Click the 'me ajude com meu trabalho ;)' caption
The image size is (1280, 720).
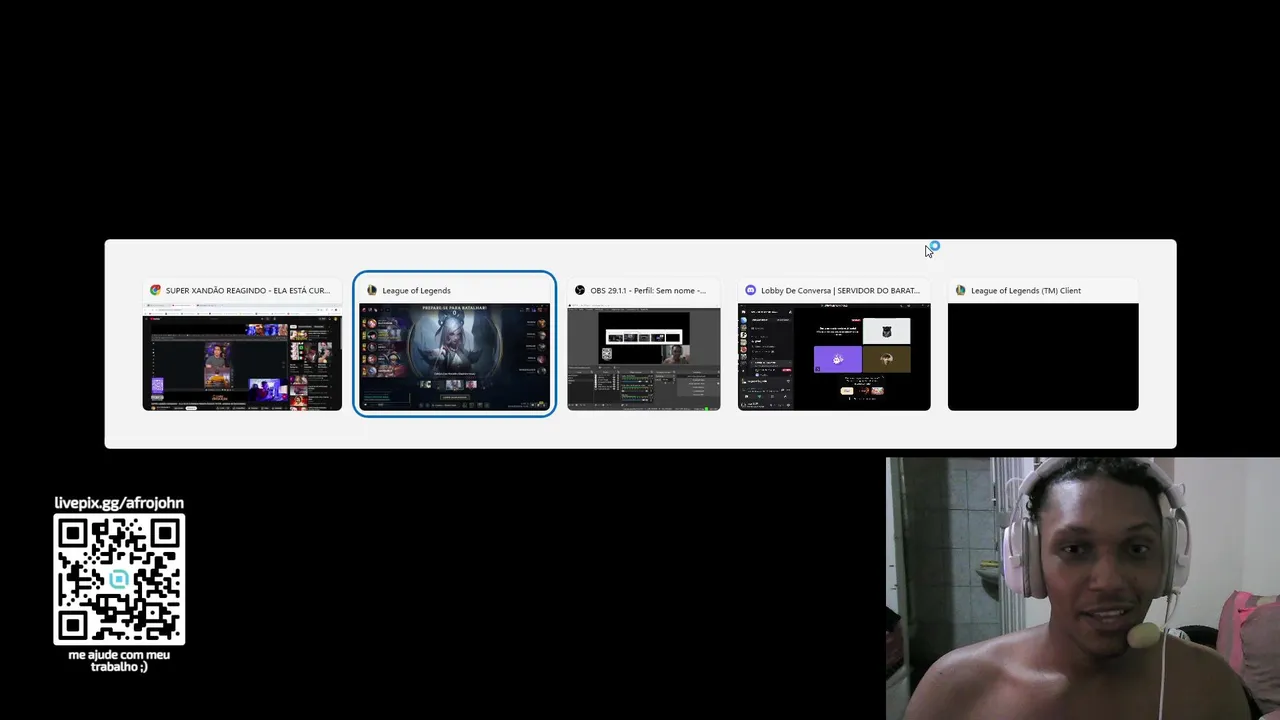point(119,661)
